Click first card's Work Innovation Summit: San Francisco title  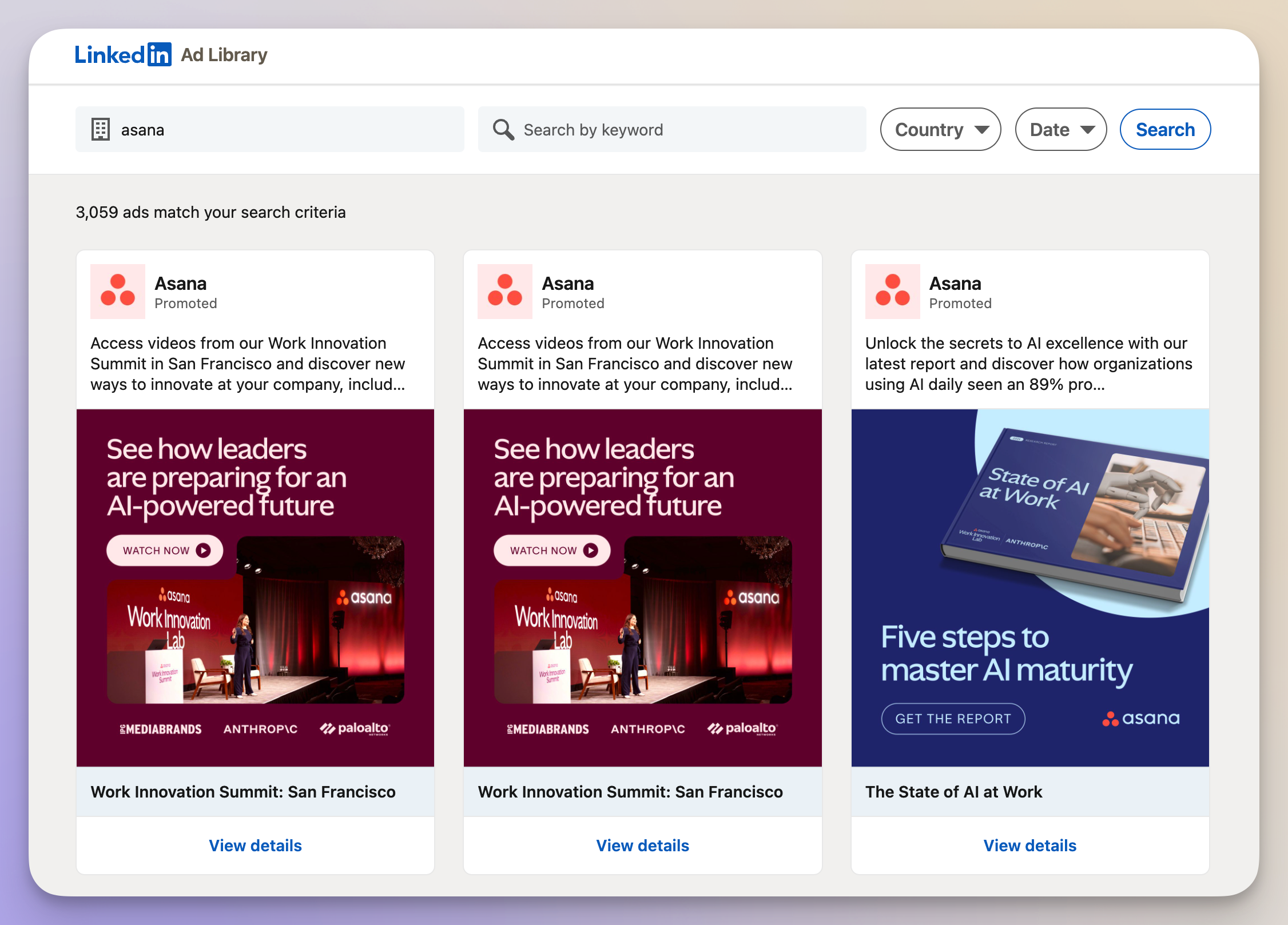point(243,792)
